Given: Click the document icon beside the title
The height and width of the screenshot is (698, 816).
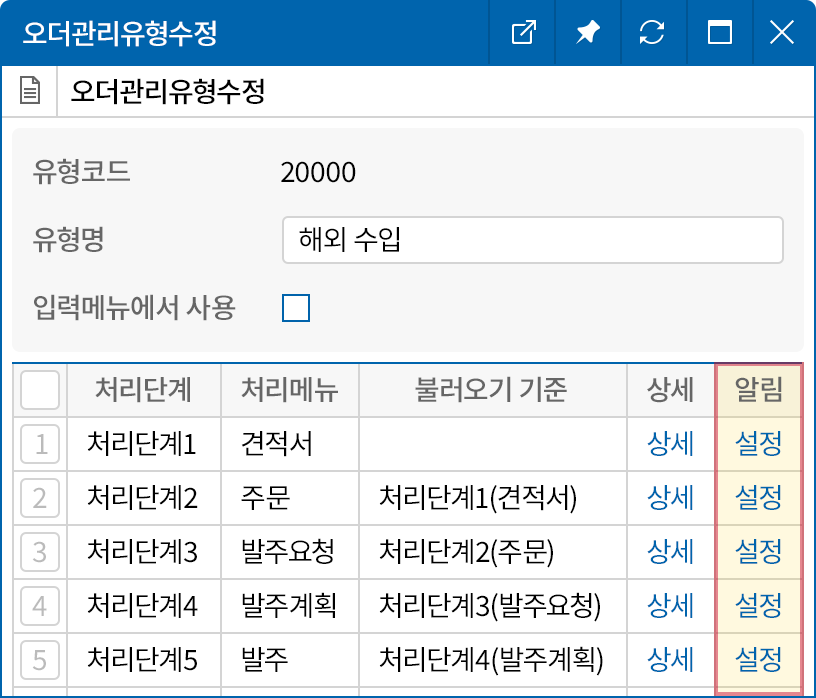Looking at the screenshot, I should pos(31,93).
